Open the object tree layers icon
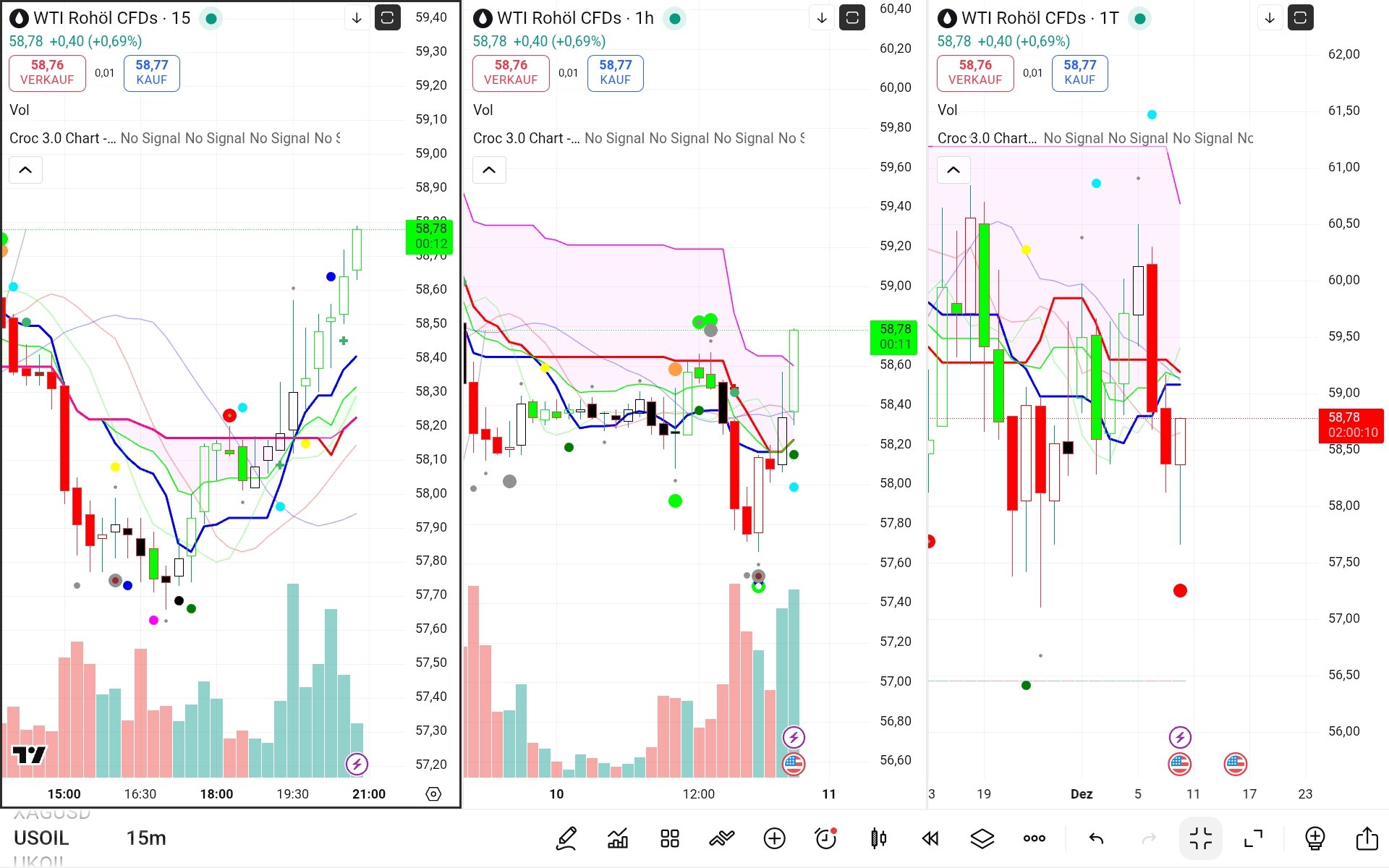Viewport: 1389px width, 868px height. tap(982, 838)
